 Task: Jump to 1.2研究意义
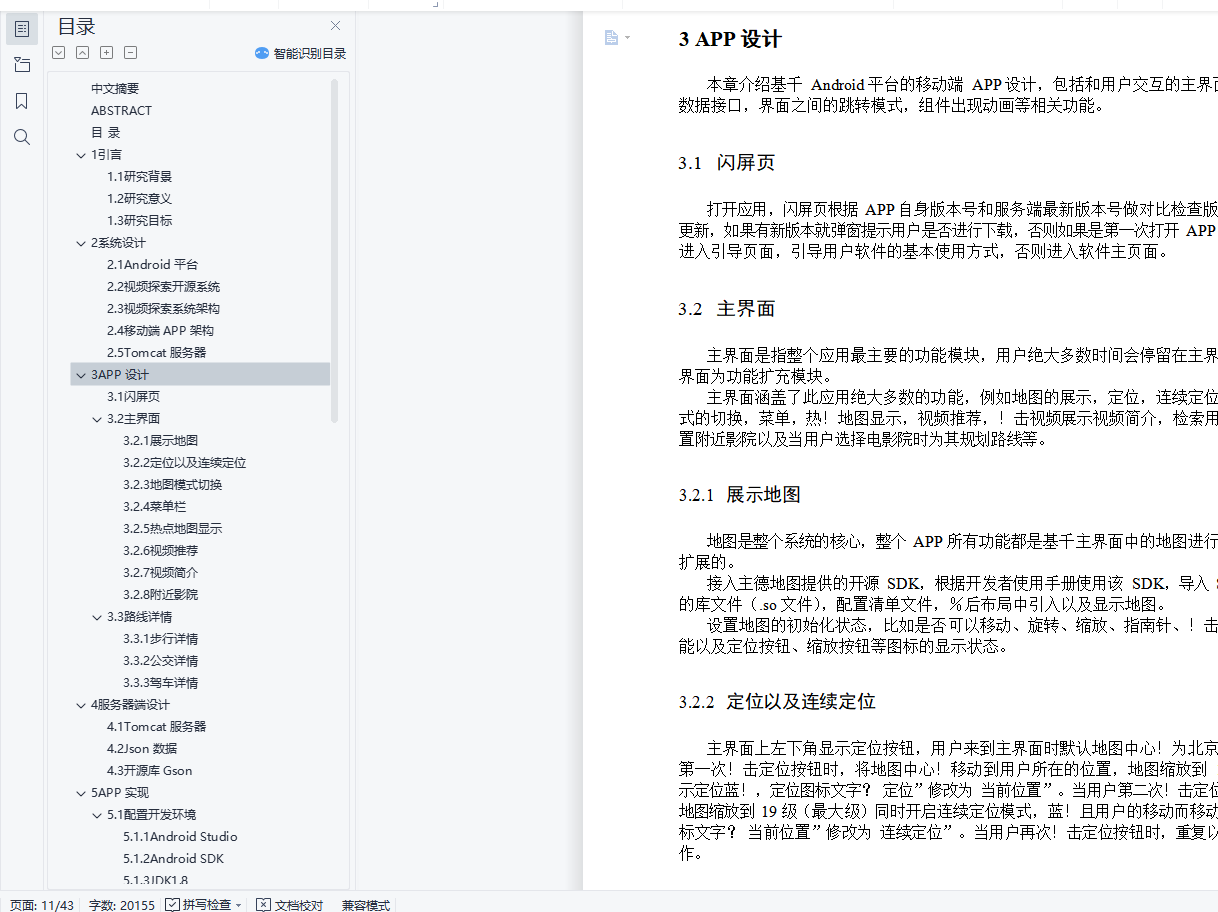(139, 198)
